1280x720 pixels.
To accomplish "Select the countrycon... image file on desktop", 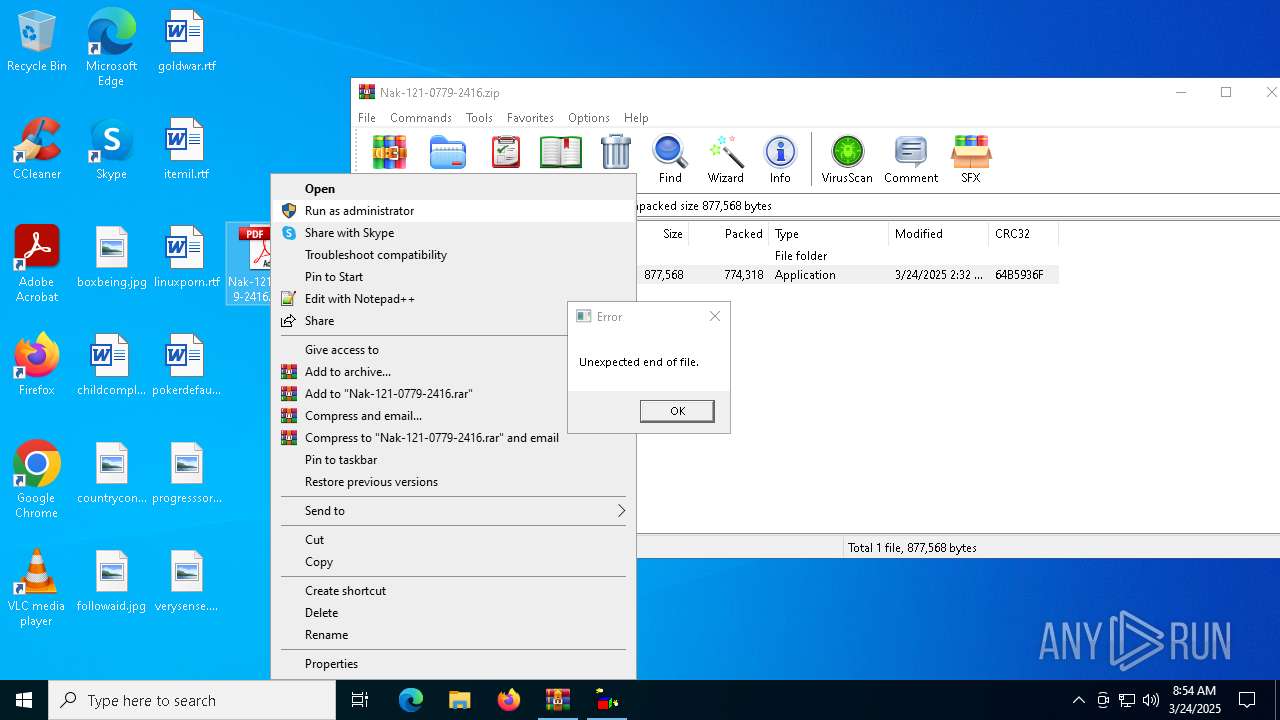I will click(x=111, y=474).
